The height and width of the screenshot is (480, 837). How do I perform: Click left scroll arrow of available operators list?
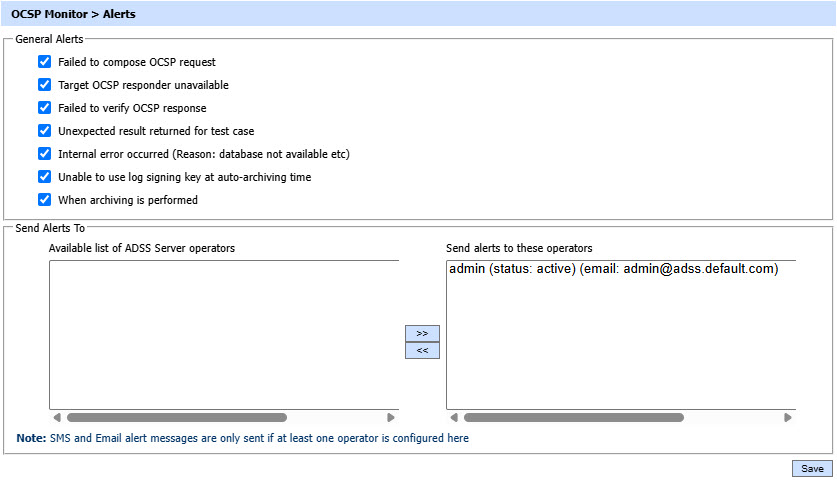point(57,418)
